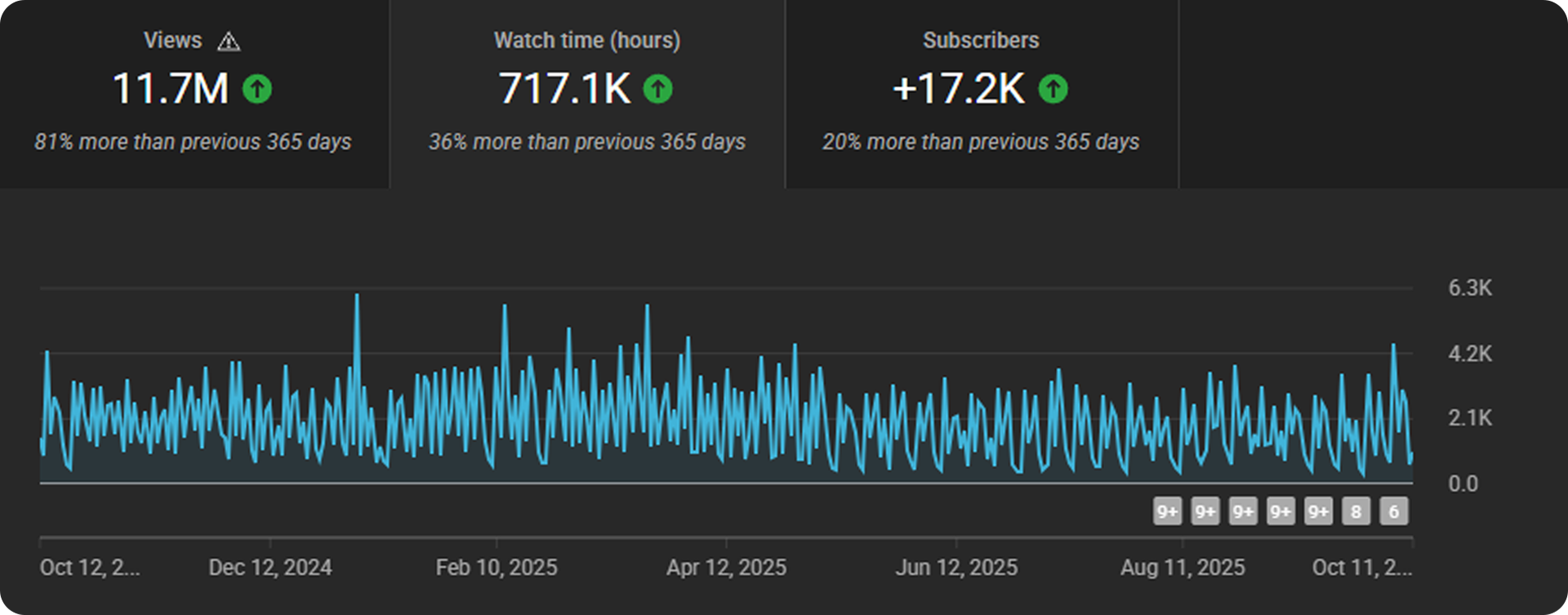
Task: Open the video marker labeled 6
Action: pyautogui.click(x=1393, y=512)
